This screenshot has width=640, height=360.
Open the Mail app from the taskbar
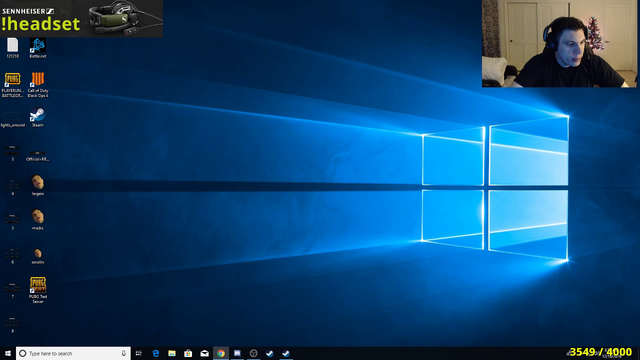[x=204, y=353]
